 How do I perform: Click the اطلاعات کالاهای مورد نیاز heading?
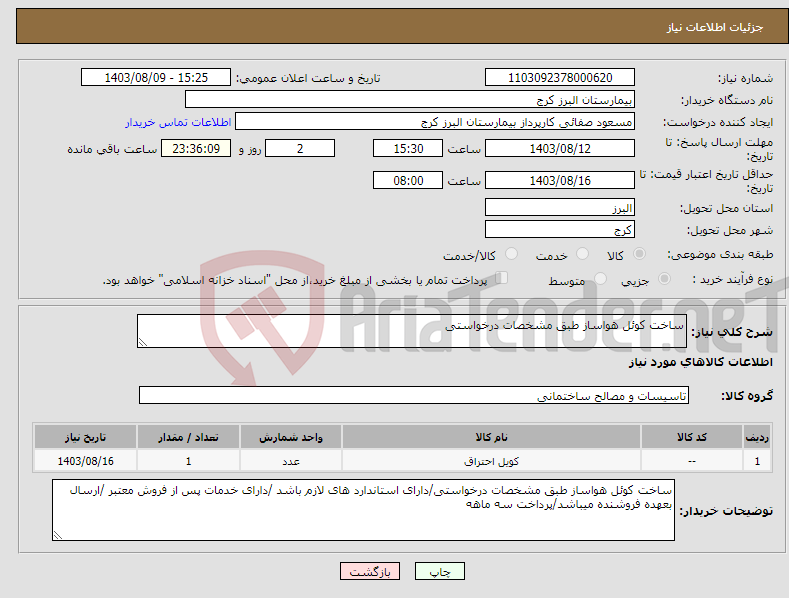point(700,362)
